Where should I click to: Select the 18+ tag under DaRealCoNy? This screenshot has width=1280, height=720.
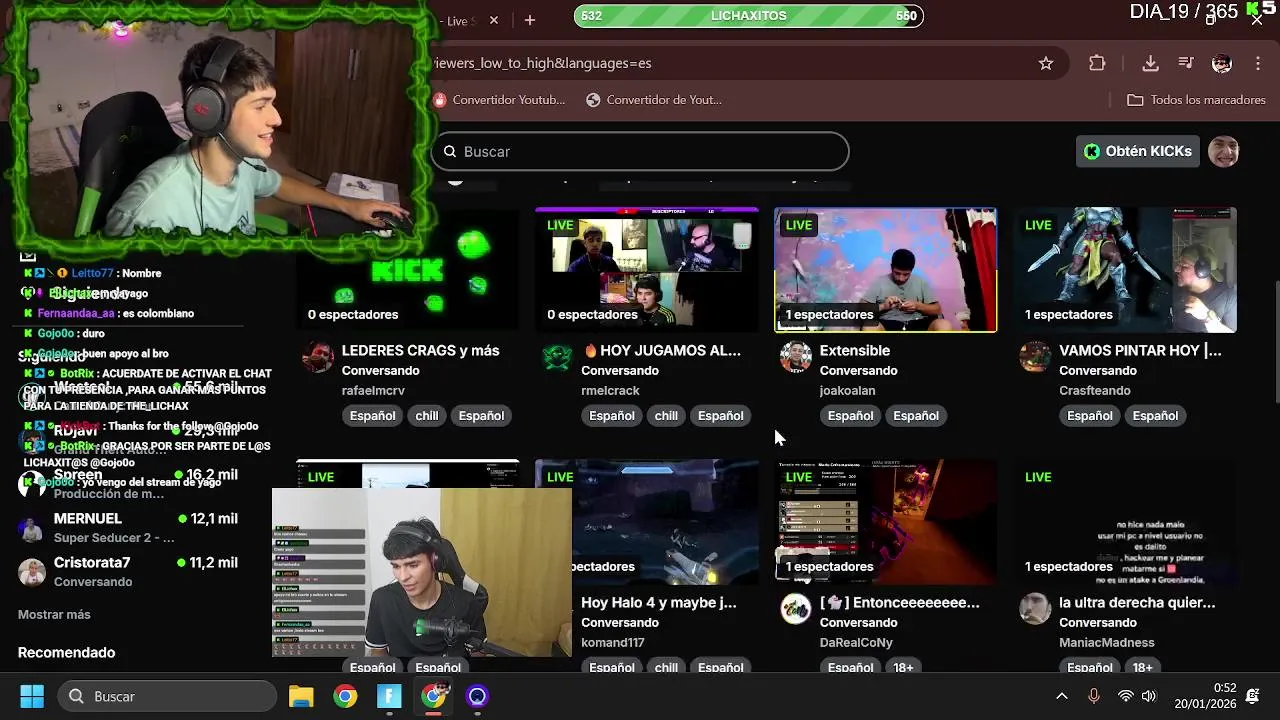(903, 667)
